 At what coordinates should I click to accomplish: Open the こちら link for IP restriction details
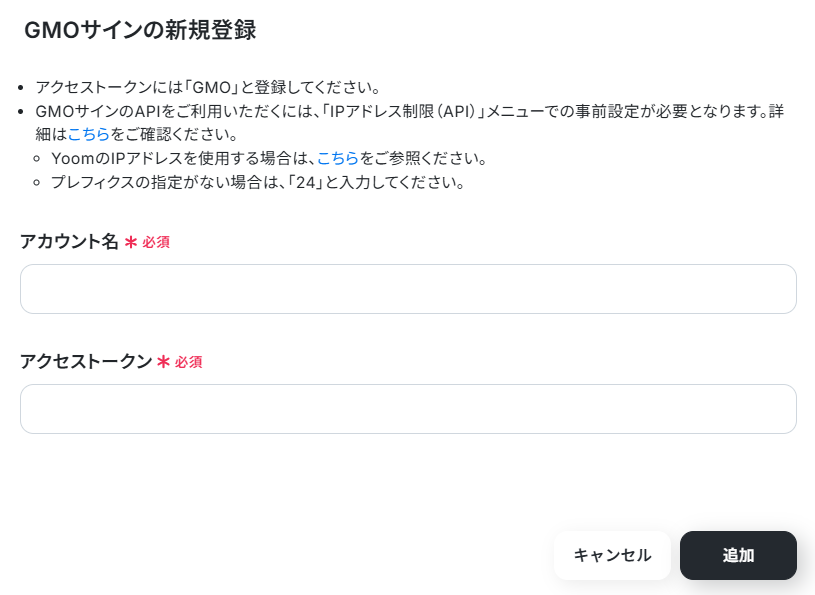(x=88, y=134)
